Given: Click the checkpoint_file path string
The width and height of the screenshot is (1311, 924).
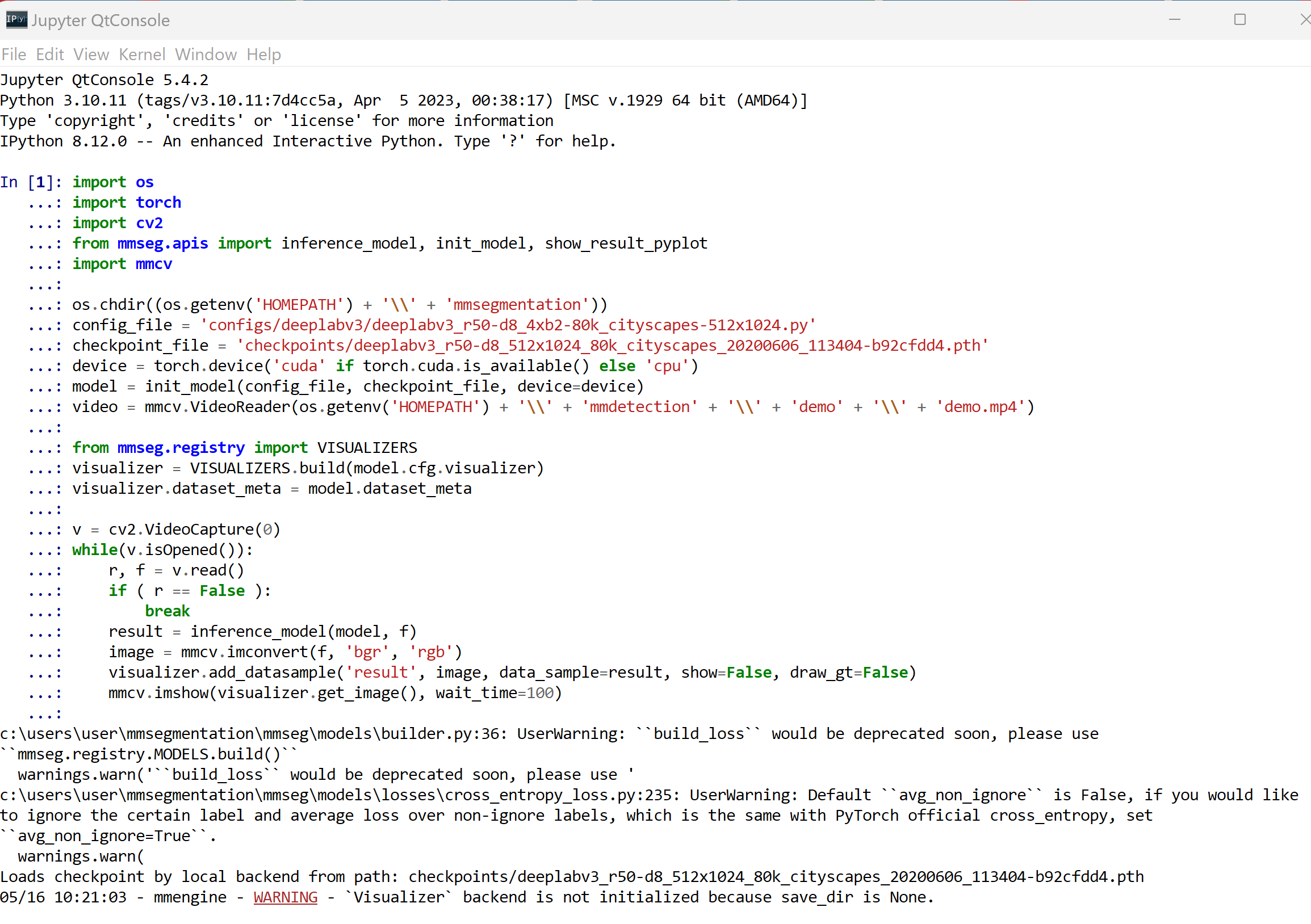Looking at the screenshot, I should click(x=612, y=346).
